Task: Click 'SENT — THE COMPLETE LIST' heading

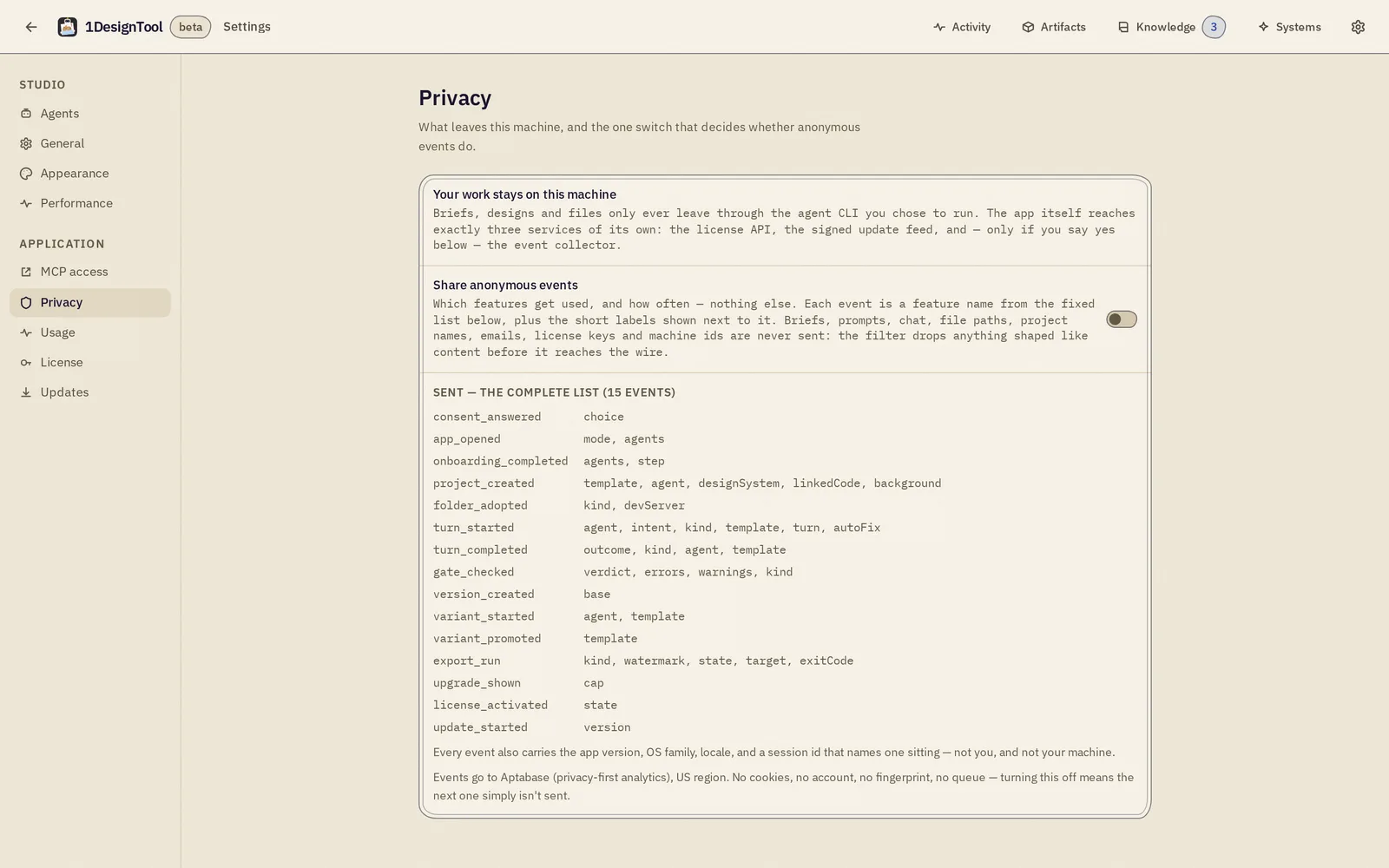Action: tap(554, 392)
